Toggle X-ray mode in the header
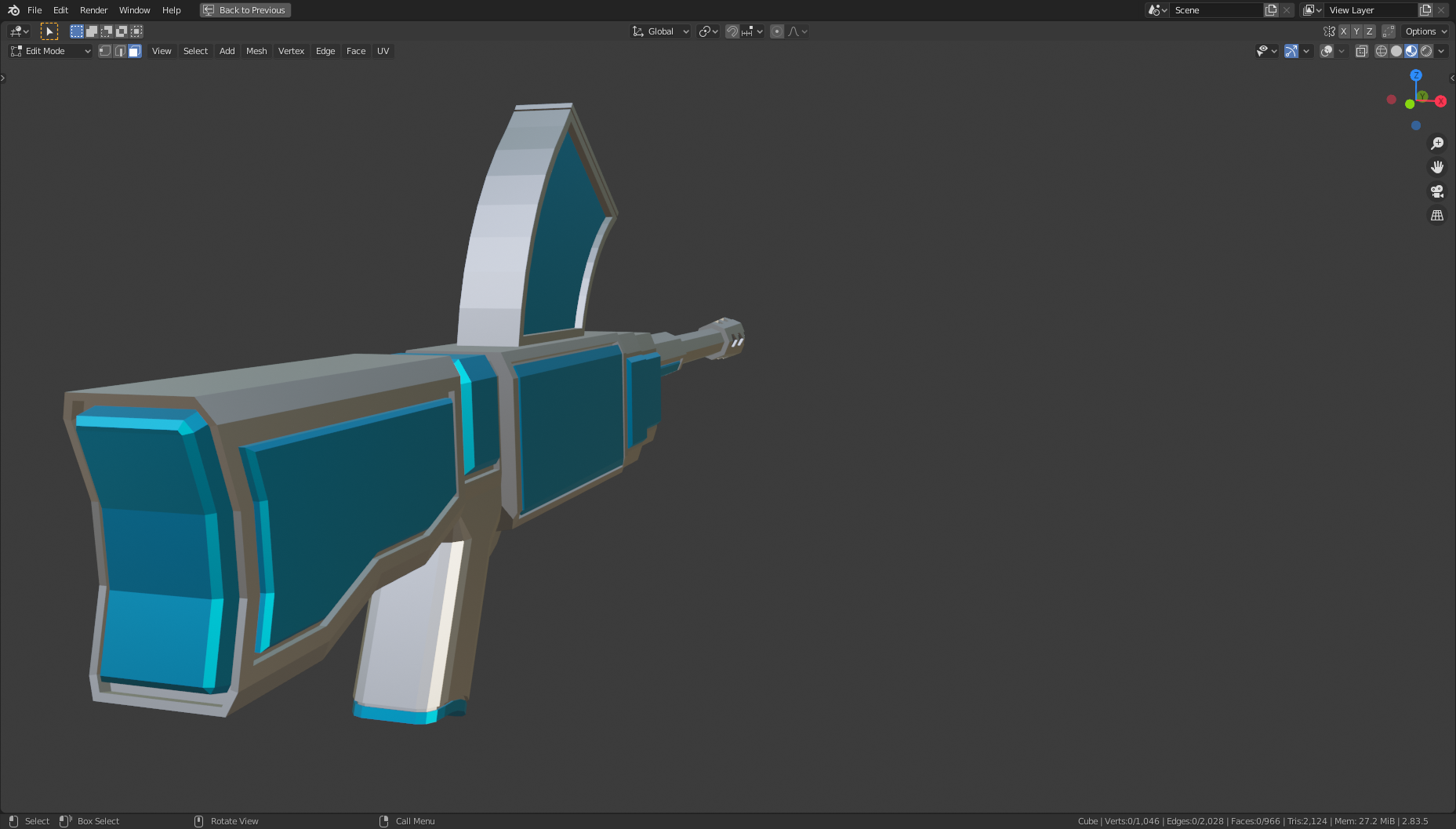 coord(1361,51)
